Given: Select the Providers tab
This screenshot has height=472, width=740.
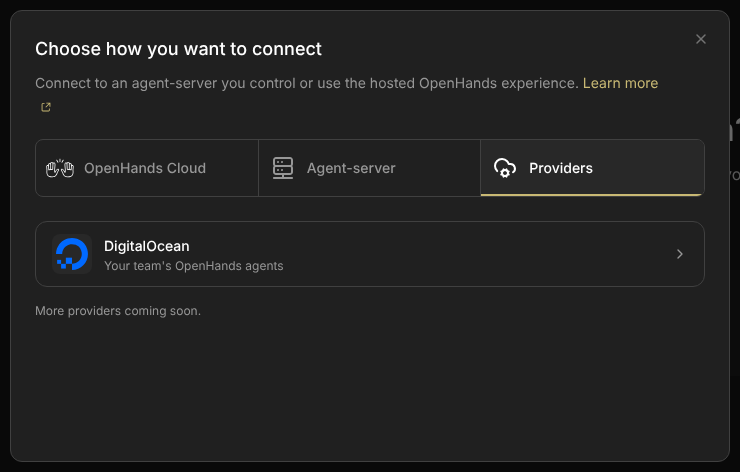Looking at the screenshot, I should [593, 168].
